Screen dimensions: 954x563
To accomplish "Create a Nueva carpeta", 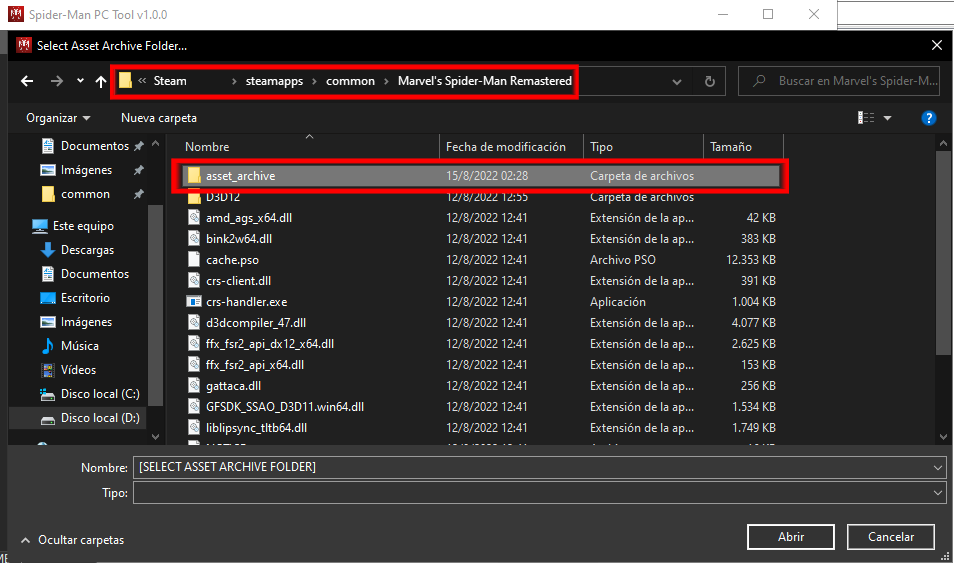I will click(x=159, y=118).
